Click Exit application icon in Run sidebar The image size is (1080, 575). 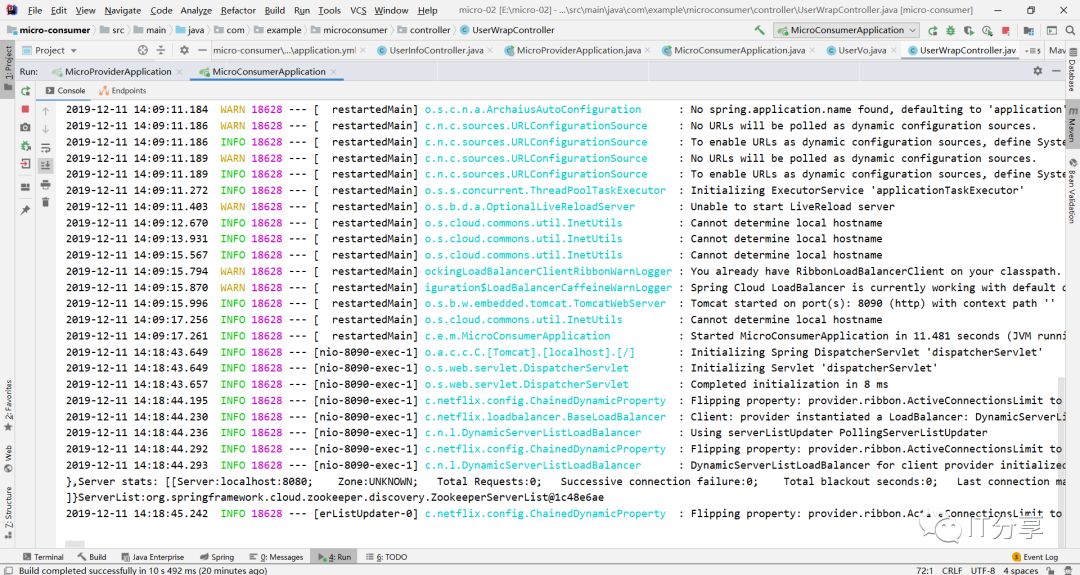point(25,164)
